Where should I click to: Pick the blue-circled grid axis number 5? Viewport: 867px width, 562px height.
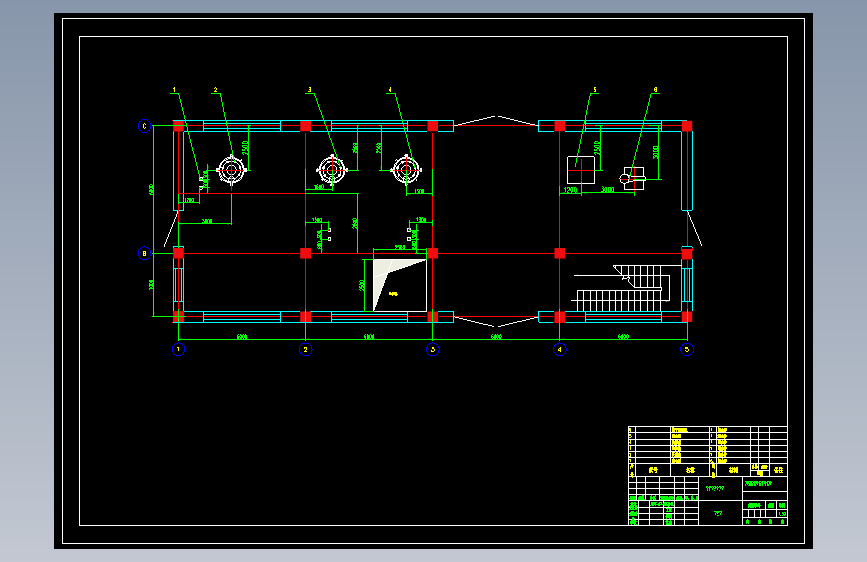[x=687, y=349]
